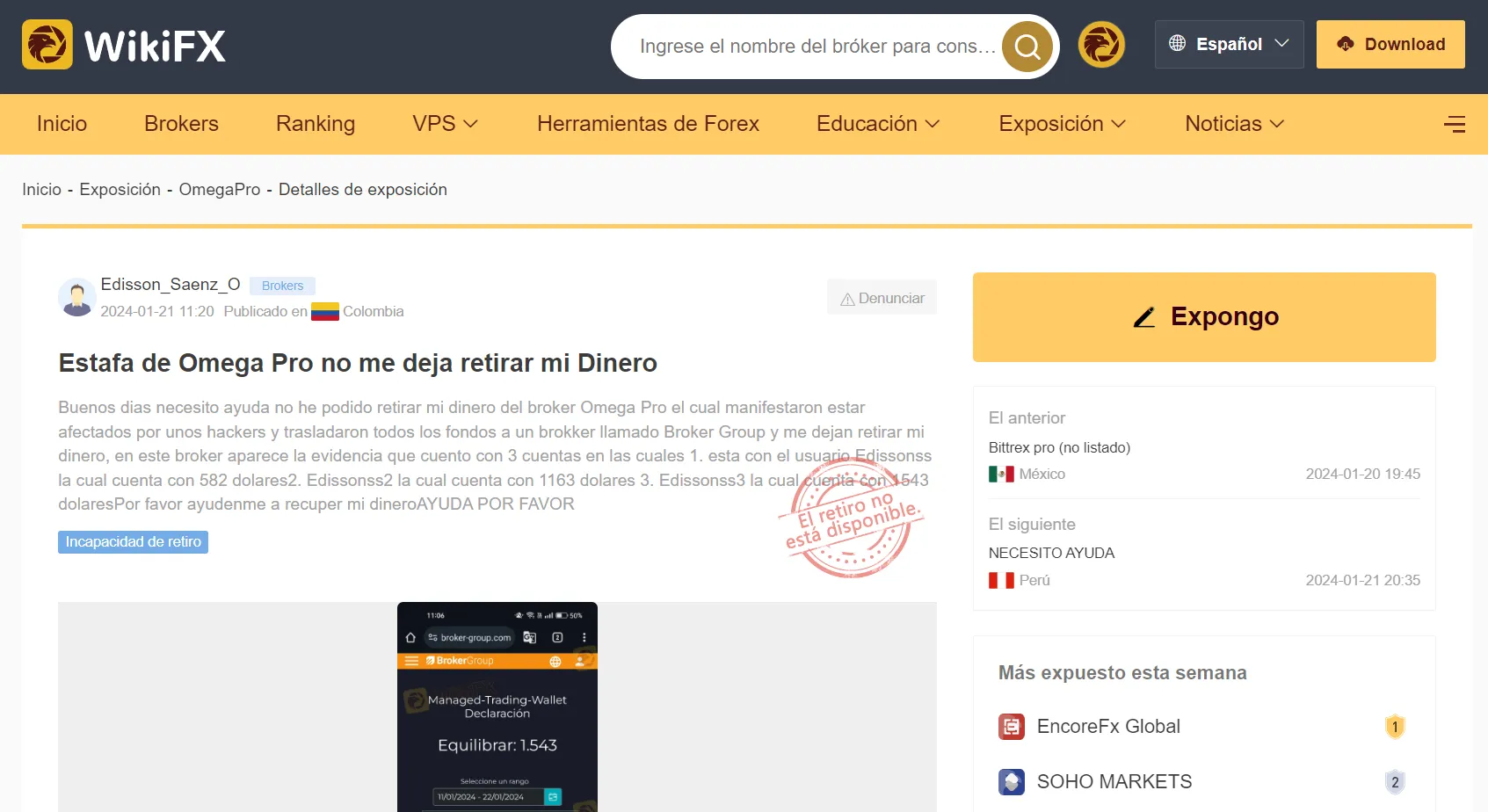The height and width of the screenshot is (812, 1488).
Task: Open Herramientas de Forex menu item
Action: 648,124
